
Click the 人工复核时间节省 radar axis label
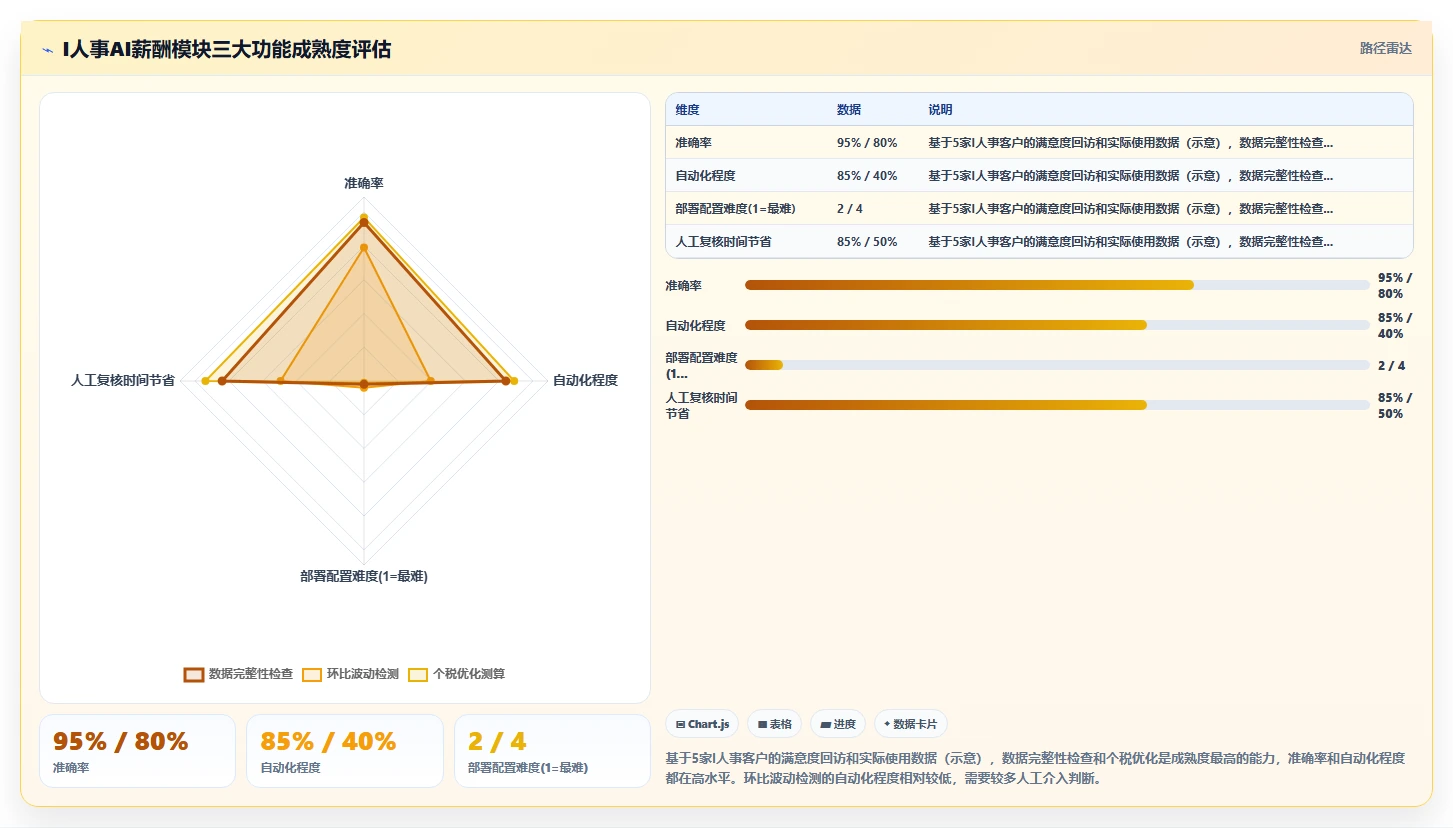pos(123,381)
